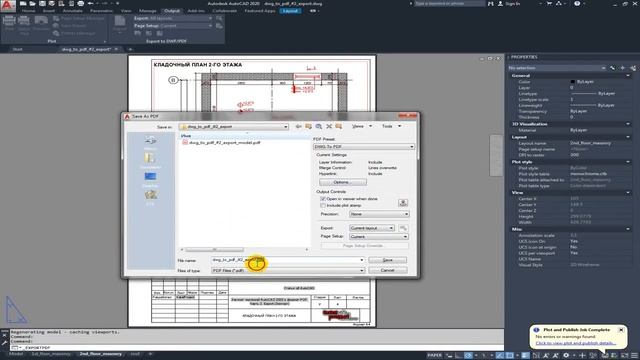Click the Preview icon in Plot panel
Screen dimensions: 640x360
pos(41,21)
